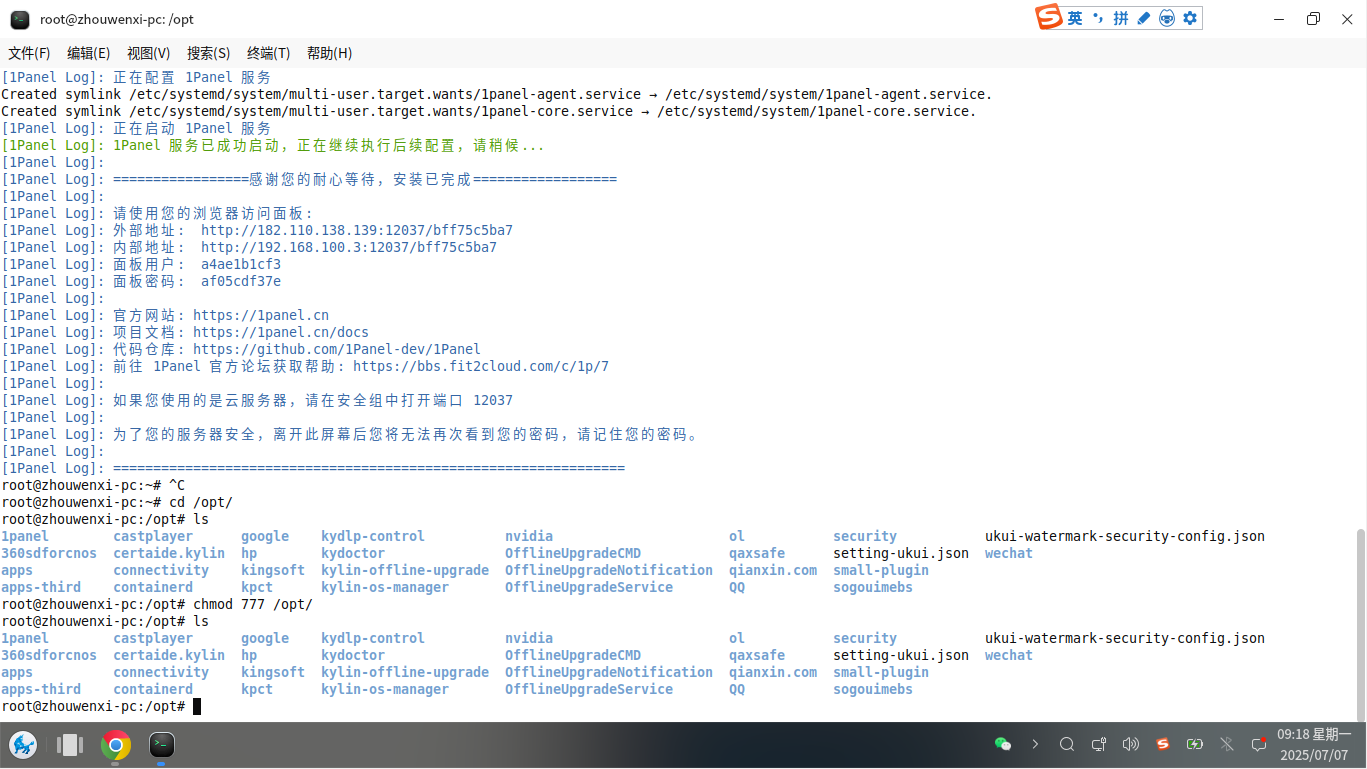This screenshot has width=1367, height=769.
Task: Open the 帮助(H) menu
Action: 330,53
